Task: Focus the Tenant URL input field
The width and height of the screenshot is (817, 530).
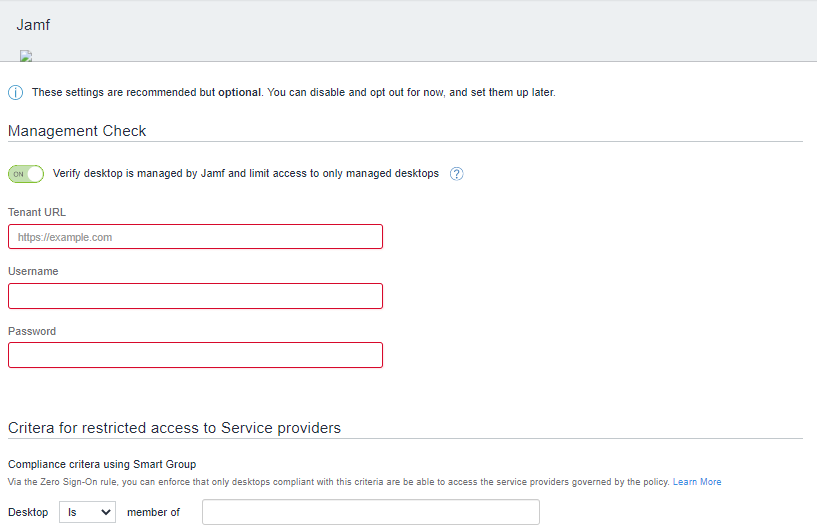Action: [195, 237]
